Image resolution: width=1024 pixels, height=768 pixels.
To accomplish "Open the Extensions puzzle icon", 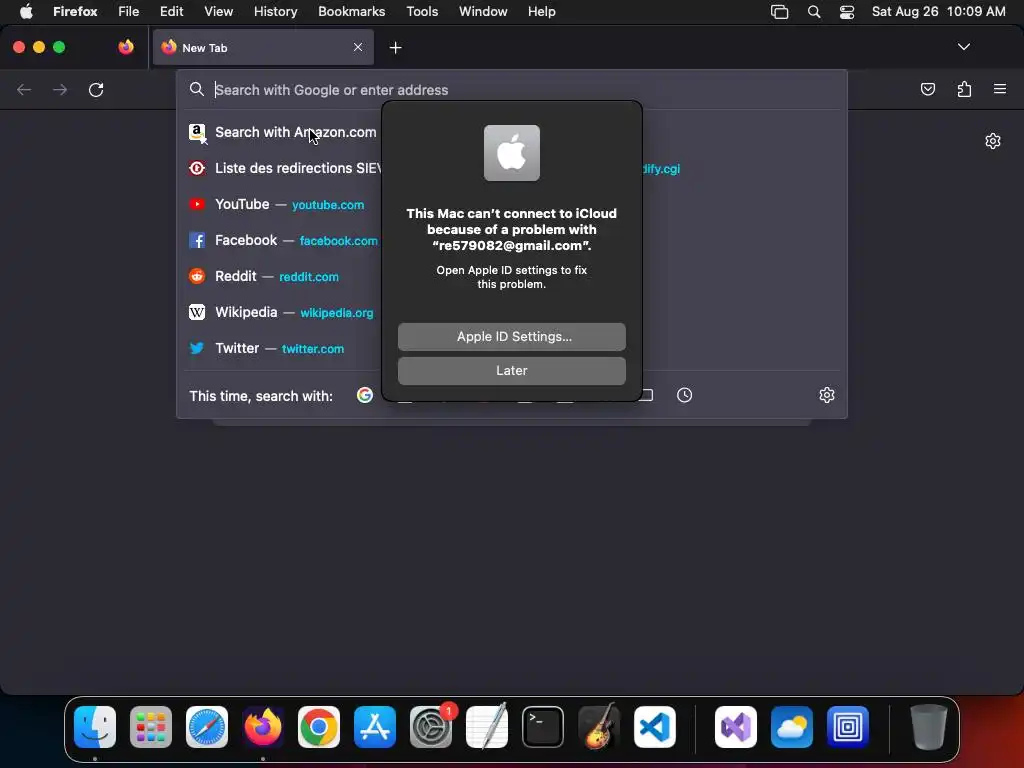I will pos(964,89).
